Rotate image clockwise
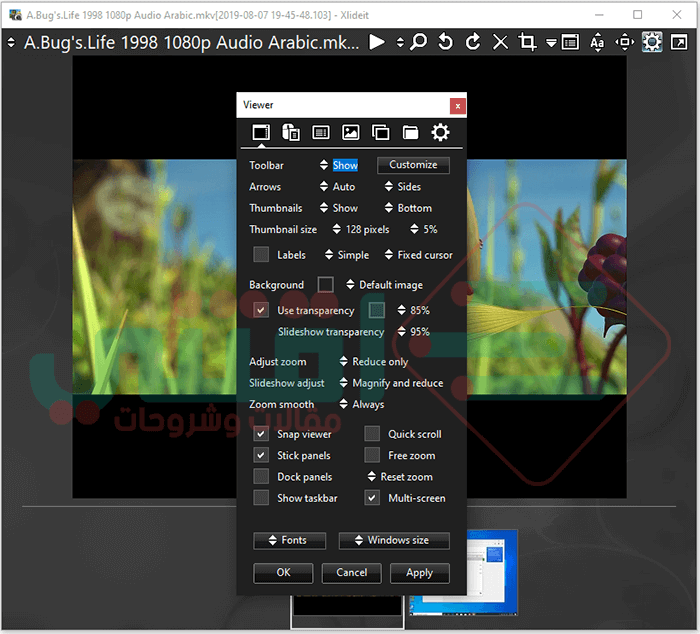 click(473, 42)
